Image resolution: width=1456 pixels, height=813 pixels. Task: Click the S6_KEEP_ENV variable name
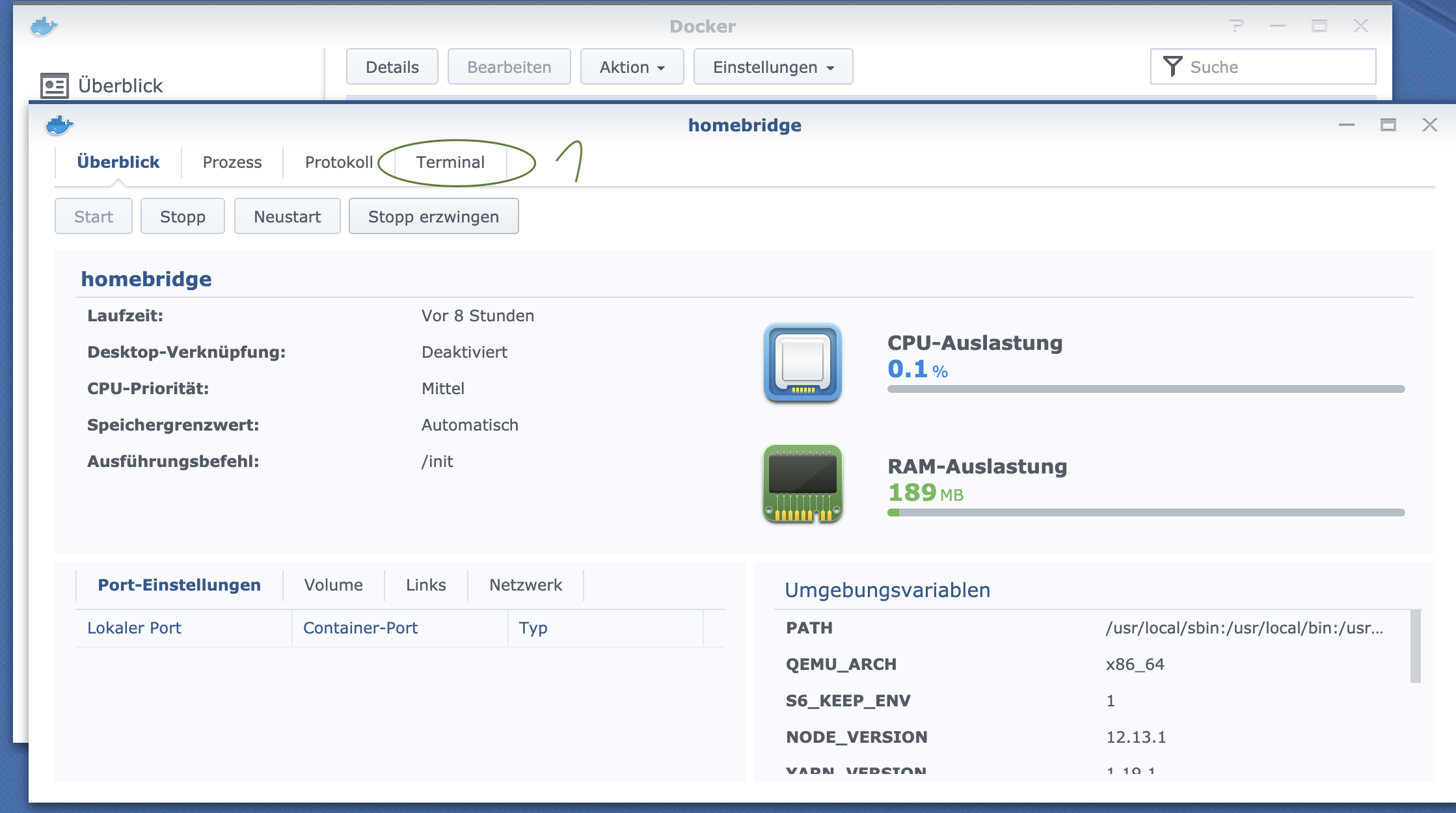(x=848, y=701)
